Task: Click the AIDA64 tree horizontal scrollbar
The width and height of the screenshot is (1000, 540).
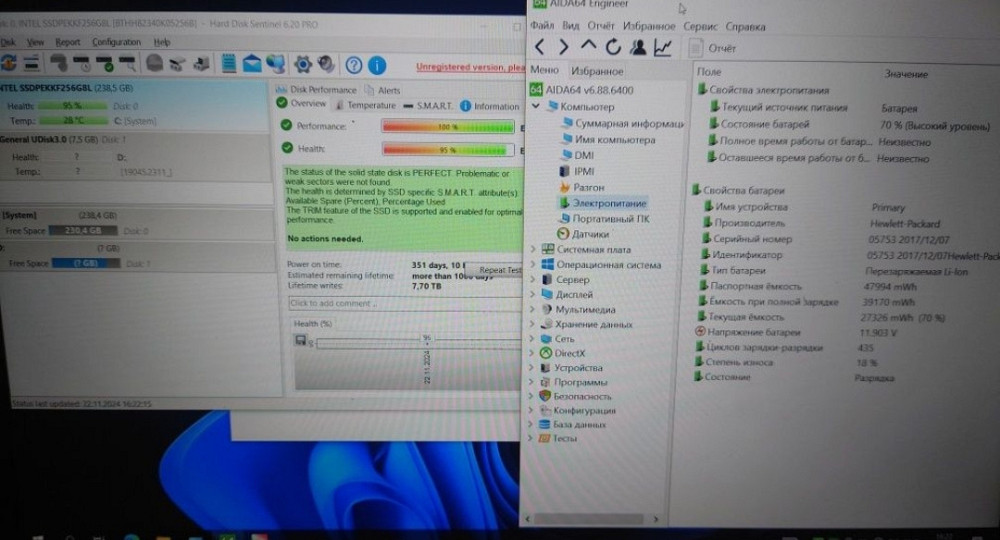Action: point(591,519)
